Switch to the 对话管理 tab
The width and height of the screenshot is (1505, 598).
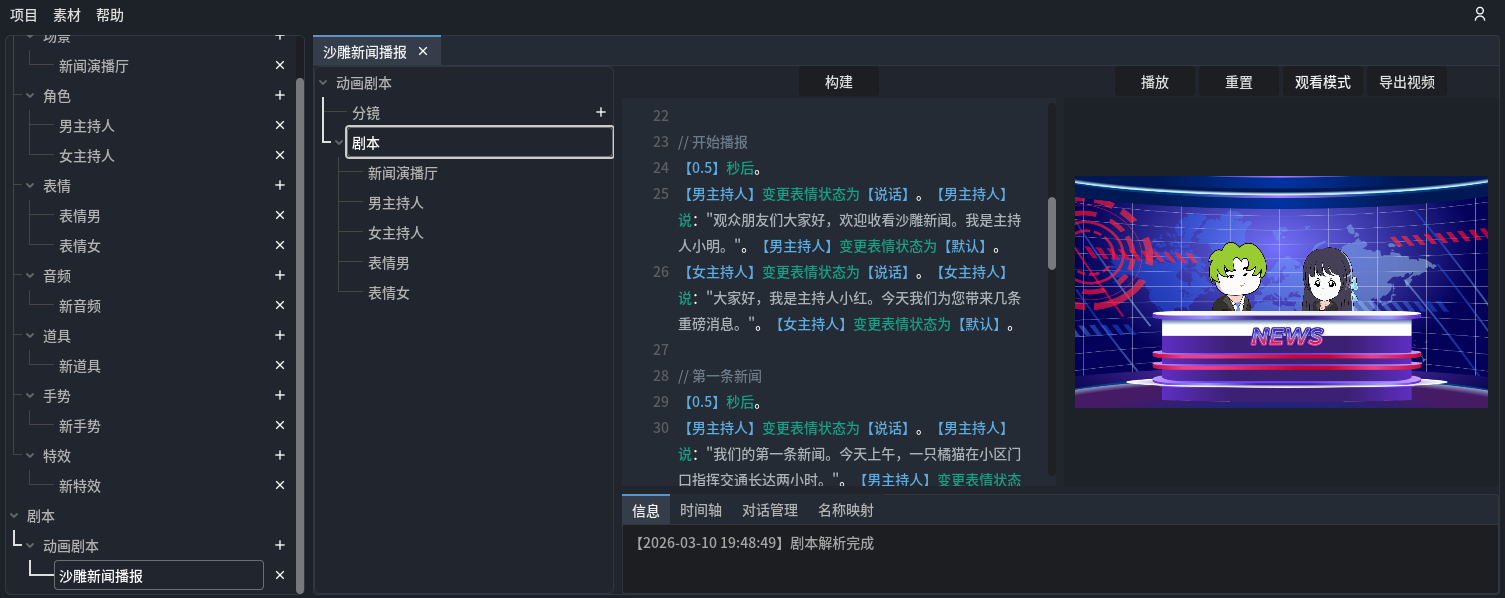tap(768, 510)
